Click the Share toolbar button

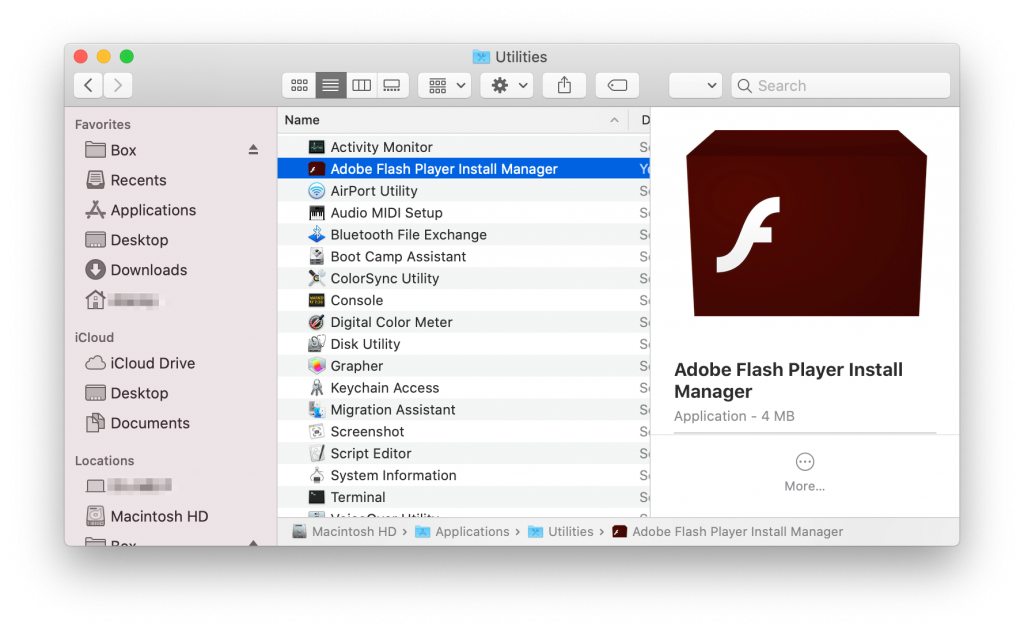tap(564, 86)
